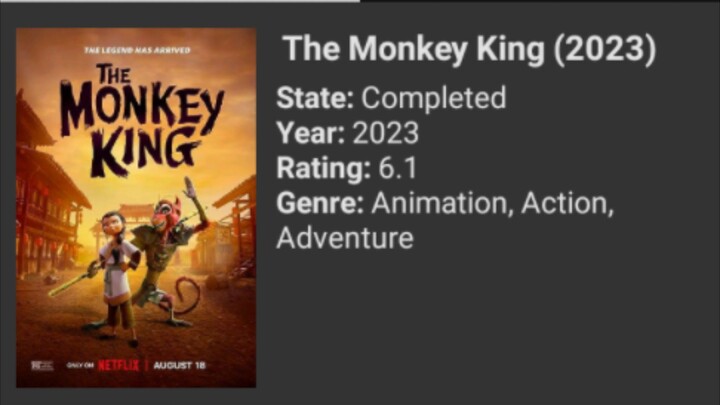This screenshot has height=405, width=720.
Task: Click the Netflix logo on the poster
Action: [x=119, y=365]
